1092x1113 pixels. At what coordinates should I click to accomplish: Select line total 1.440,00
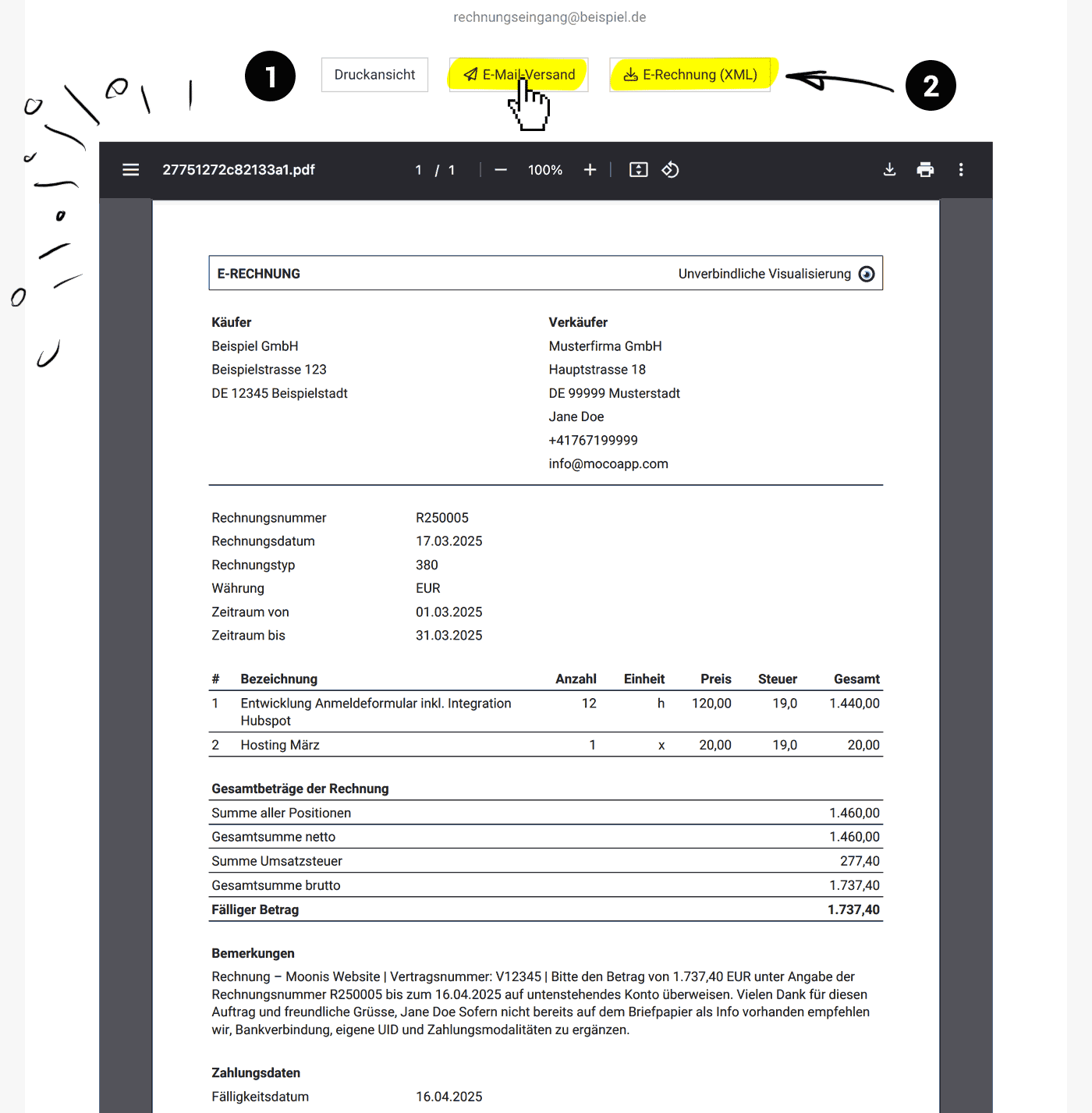pyautogui.click(x=855, y=704)
